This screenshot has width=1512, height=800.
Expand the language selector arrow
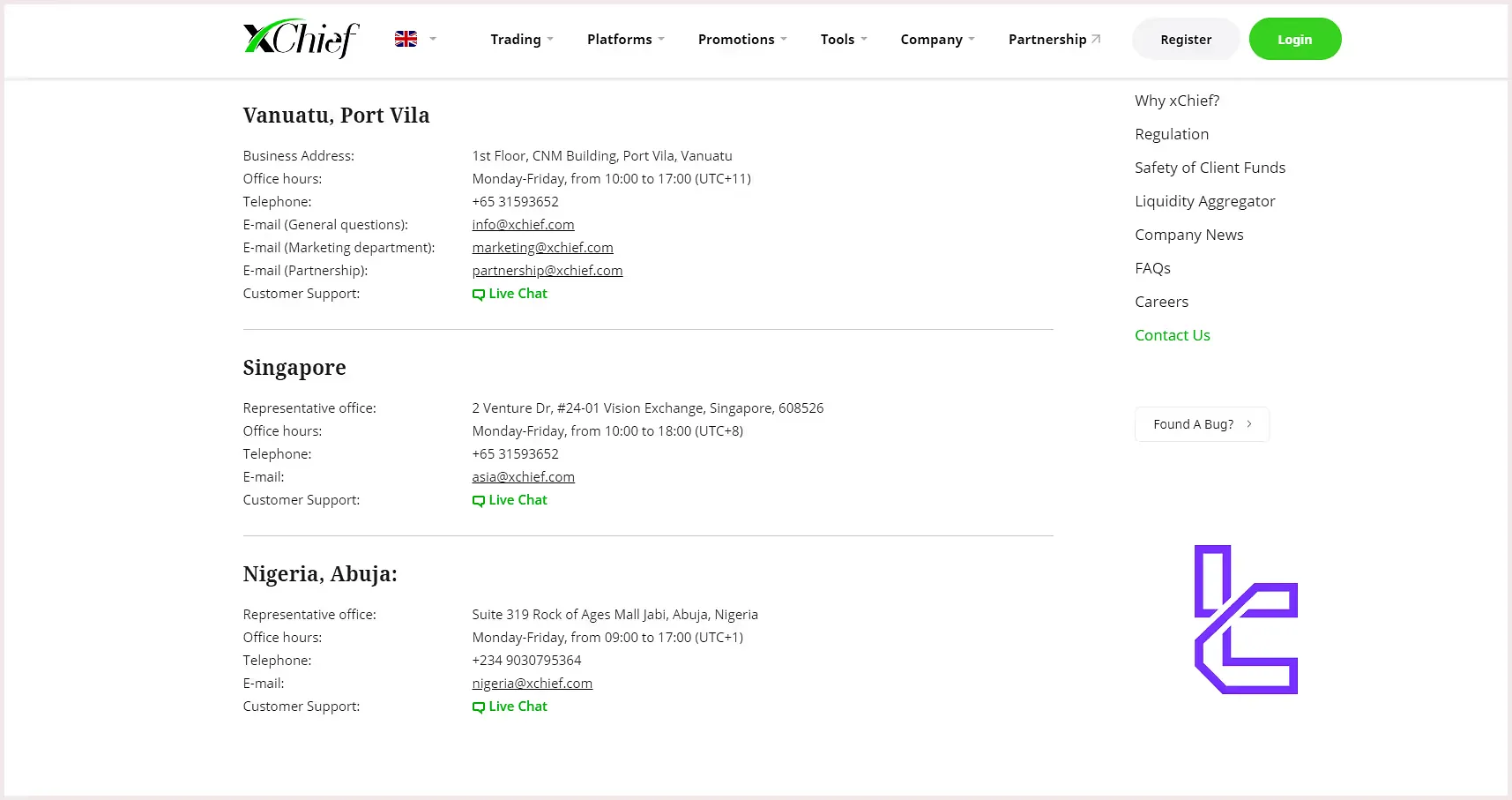coord(433,39)
